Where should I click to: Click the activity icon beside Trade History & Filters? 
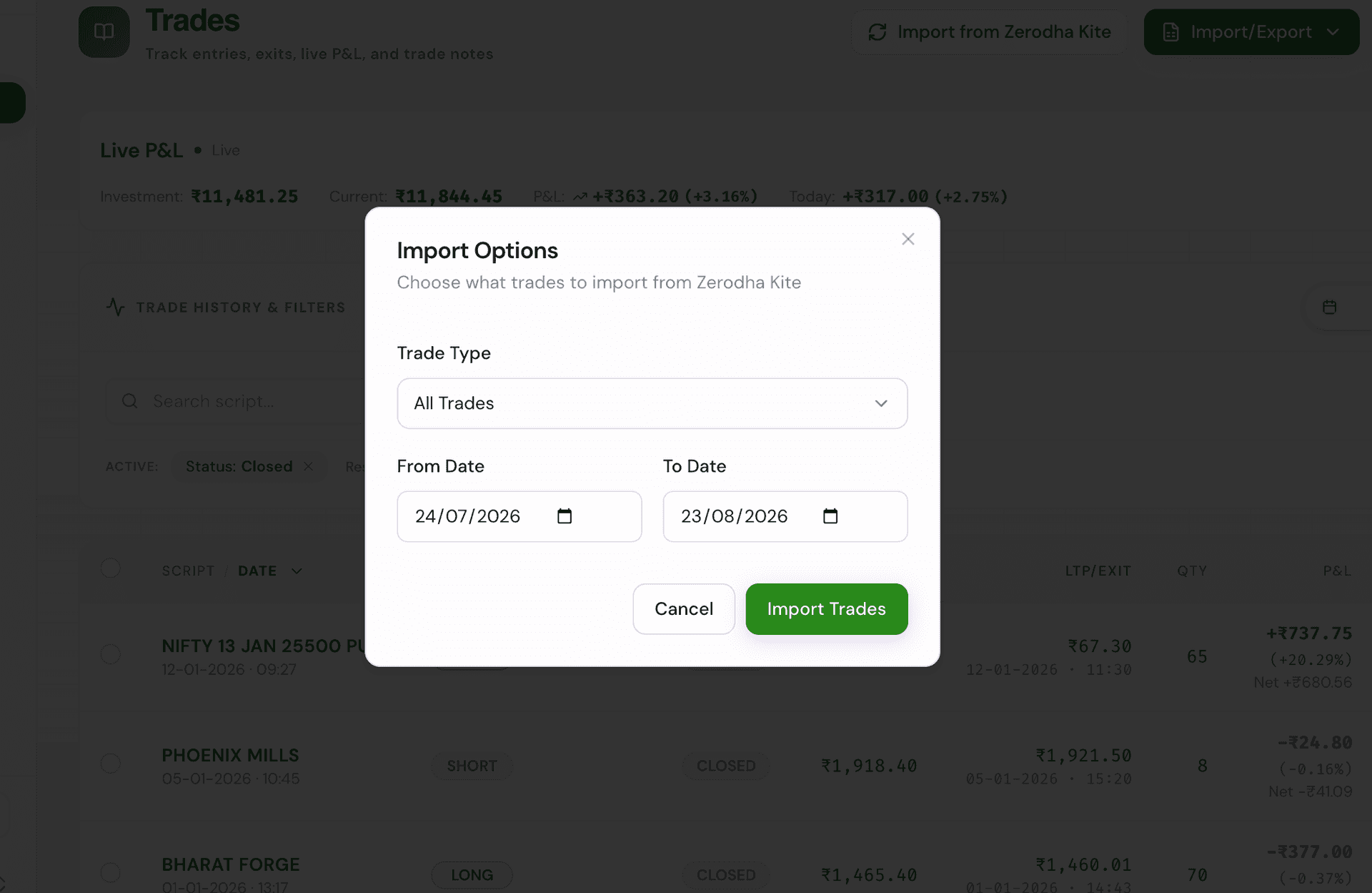pyautogui.click(x=116, y=307)
